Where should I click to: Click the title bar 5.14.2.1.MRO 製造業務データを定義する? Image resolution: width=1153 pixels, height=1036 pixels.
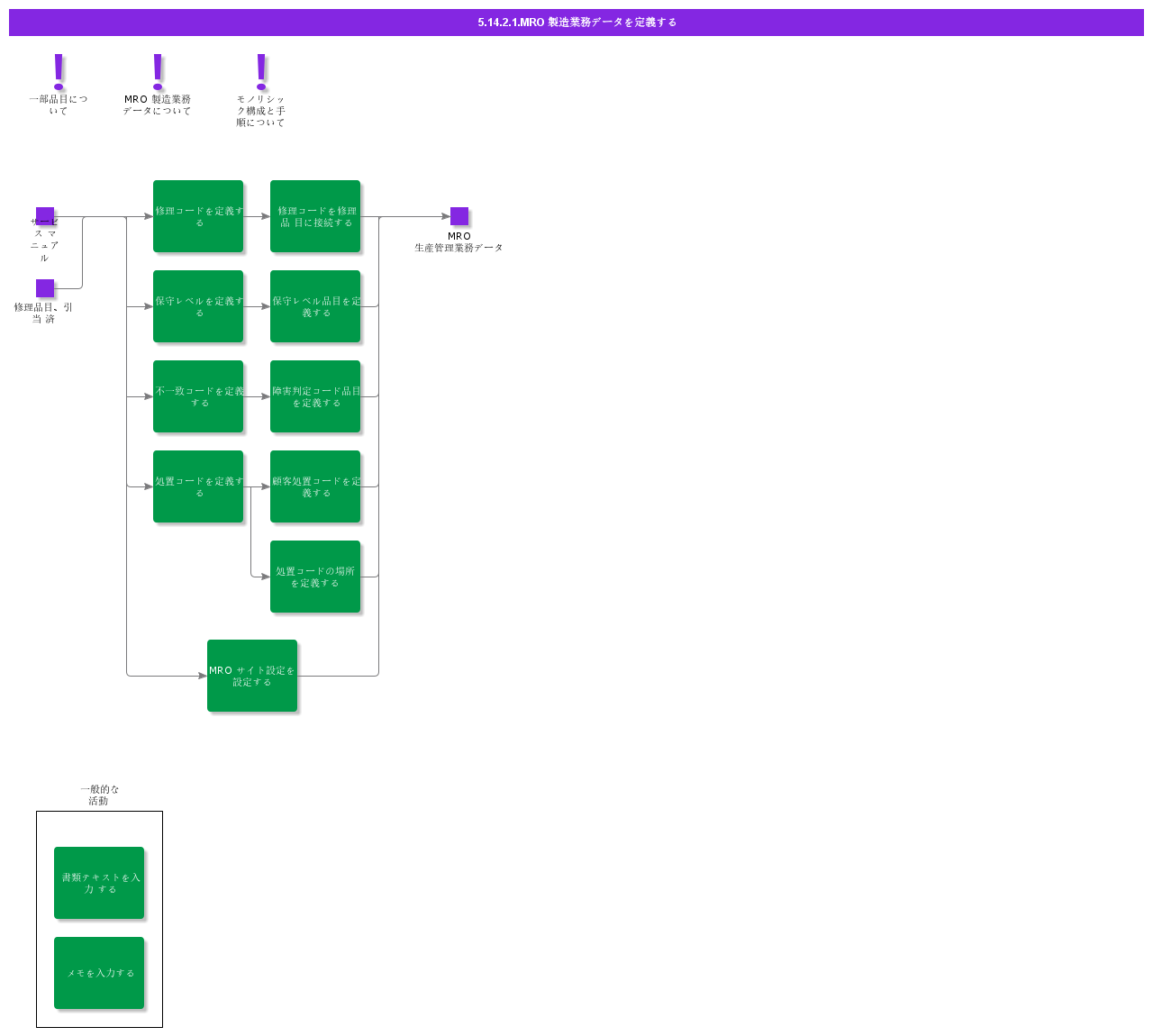coord(576,22)
